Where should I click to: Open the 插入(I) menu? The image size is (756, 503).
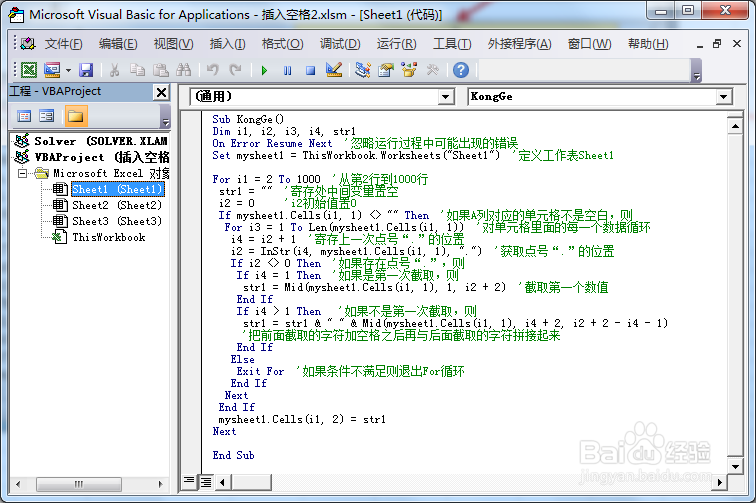(228, 44)
